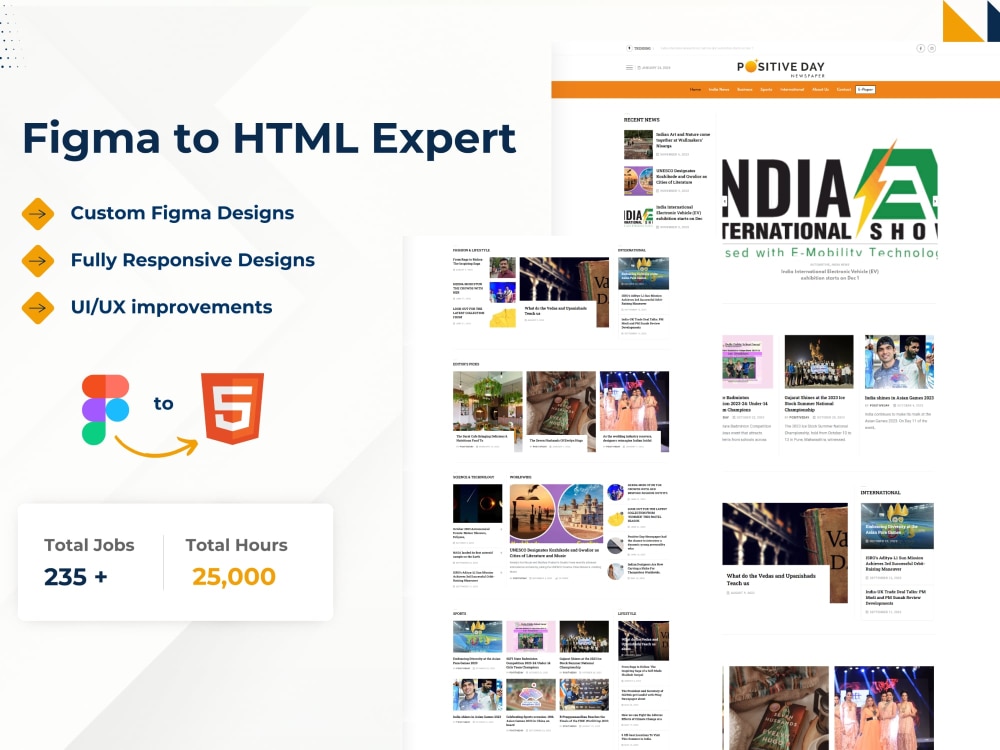Click the Instagram icon in top bar
This screenshot has height=750, width=1000.
[932, 48]
